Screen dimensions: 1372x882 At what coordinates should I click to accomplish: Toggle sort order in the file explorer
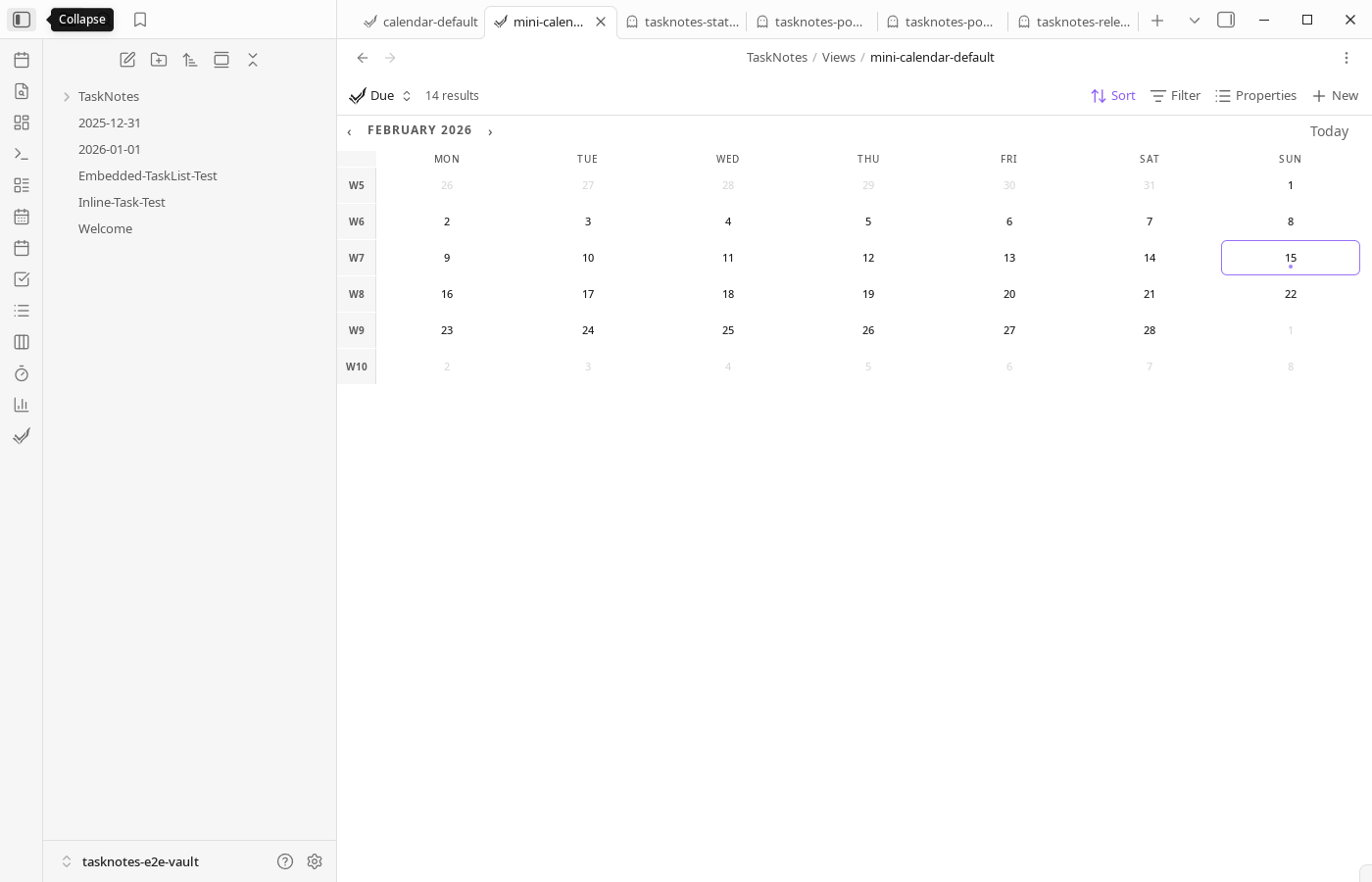click(190, 59)
